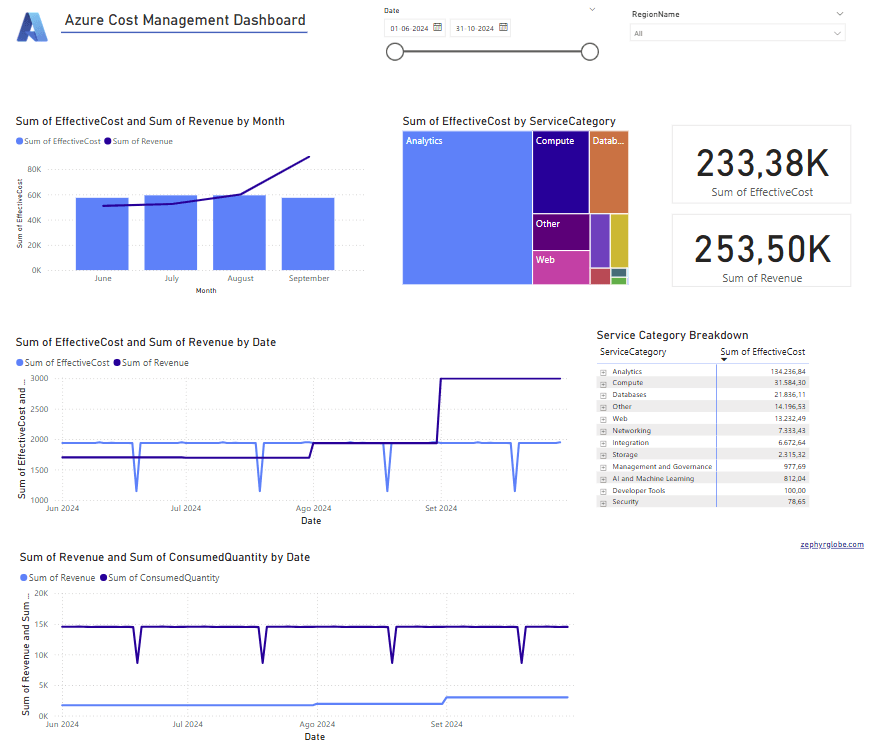
Task: Expand the Storage row in breakdown table
Action: click(603, 455)
